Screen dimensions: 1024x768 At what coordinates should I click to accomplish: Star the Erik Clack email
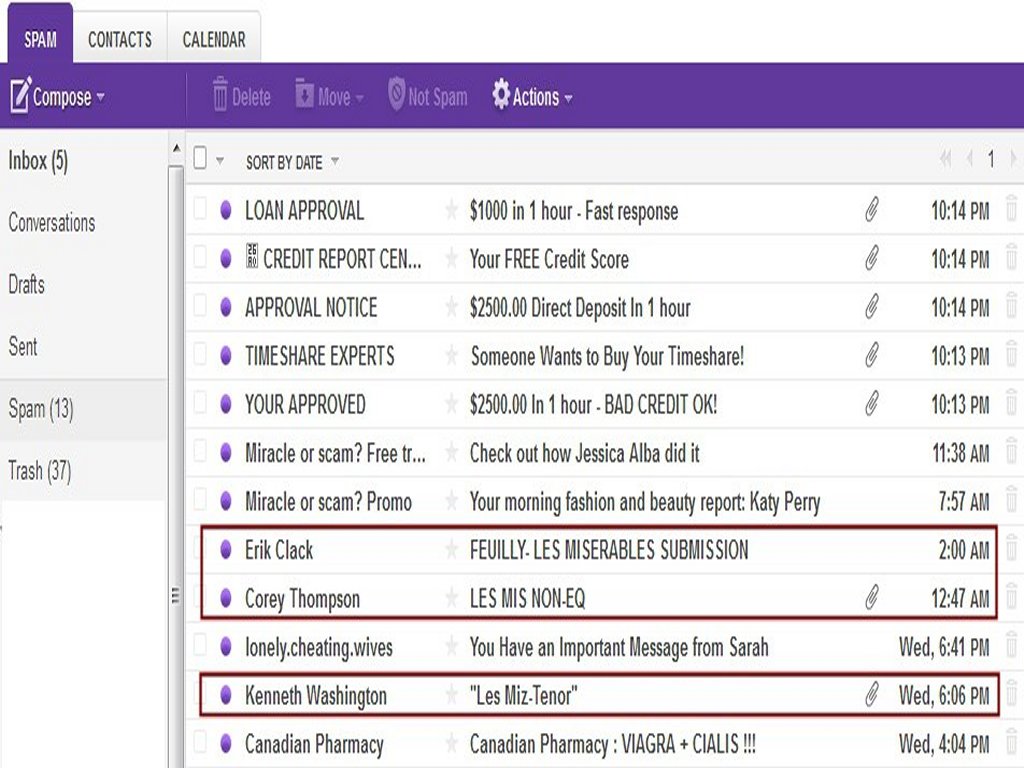coord(451,550)
